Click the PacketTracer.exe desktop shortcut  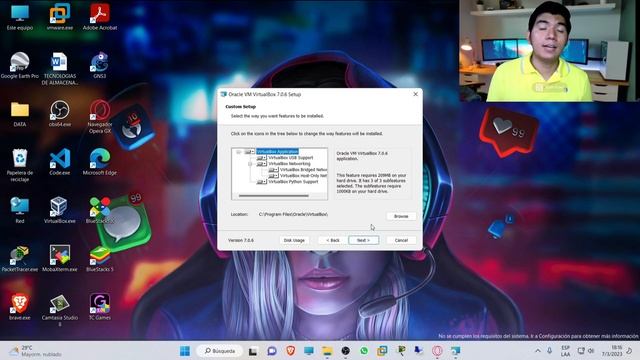pyautogui.click(x=20, y=259)
